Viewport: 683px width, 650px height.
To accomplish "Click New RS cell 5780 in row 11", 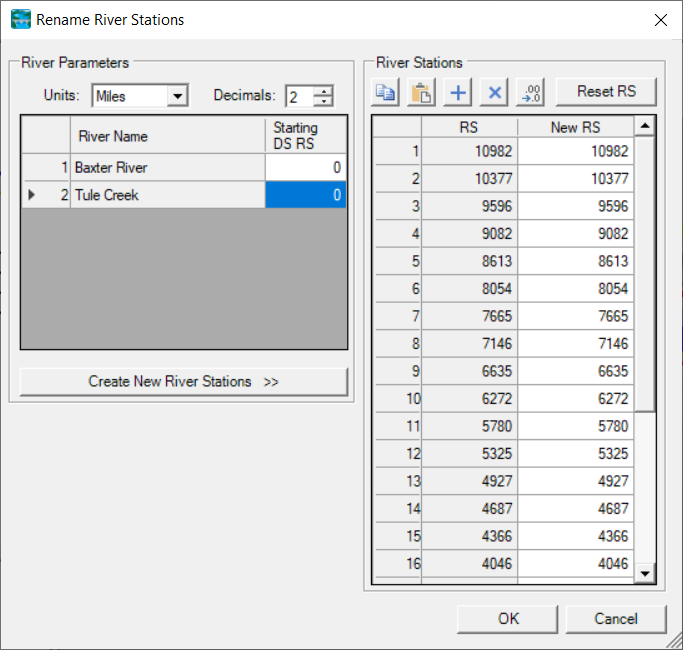I will [x=575, y=426].
